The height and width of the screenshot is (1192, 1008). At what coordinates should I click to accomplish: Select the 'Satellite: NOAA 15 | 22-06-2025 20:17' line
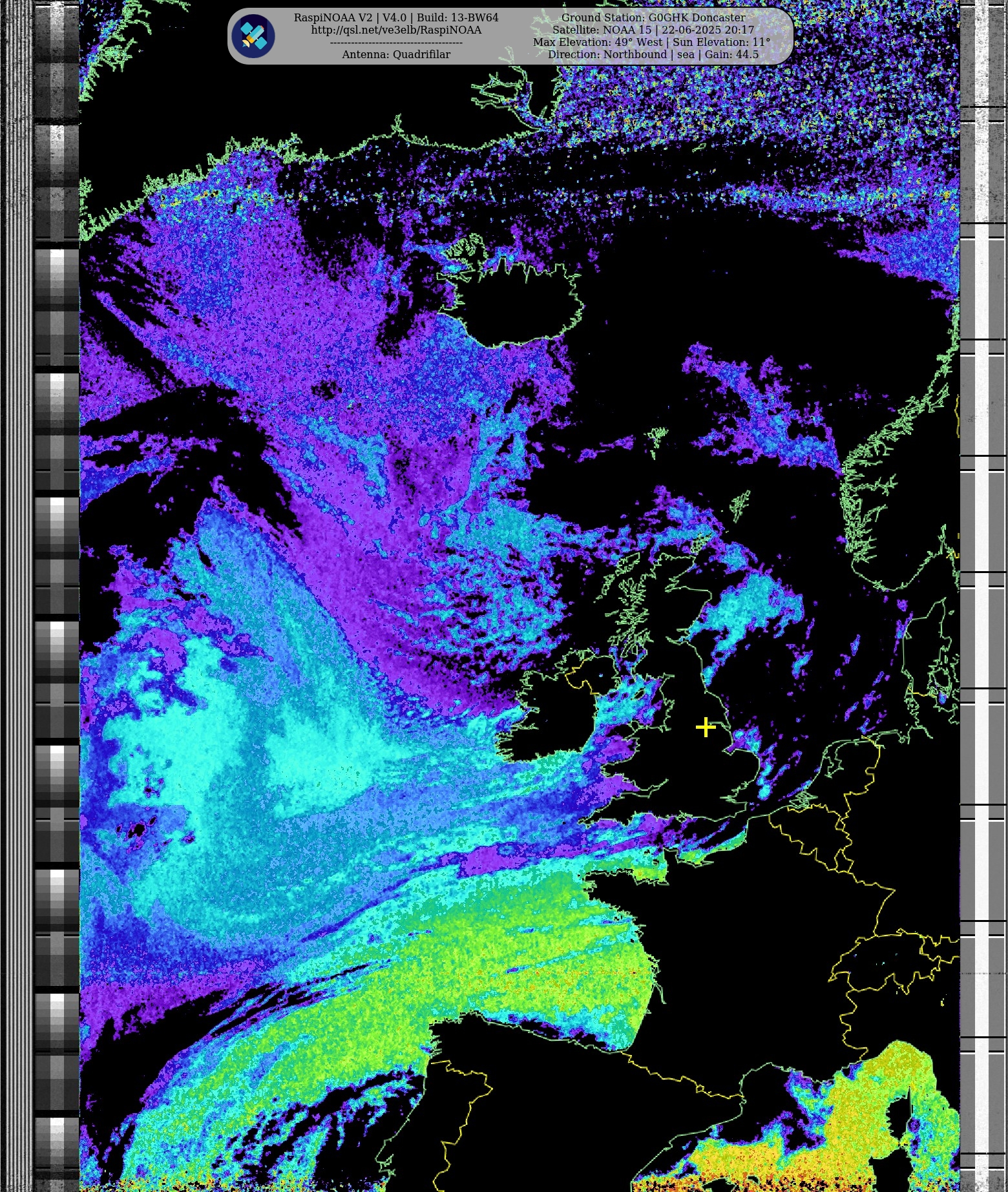point(653,30)
